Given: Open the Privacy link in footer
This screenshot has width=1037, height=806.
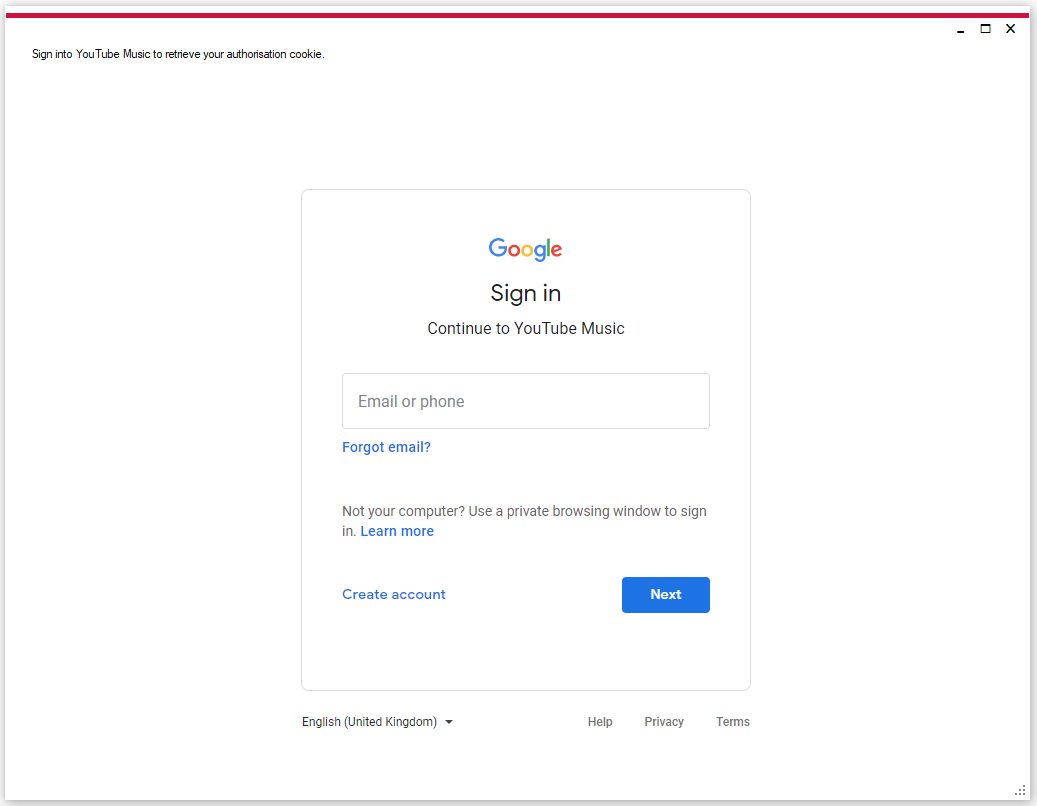Looking at the screenshot, I should [664, 722].
